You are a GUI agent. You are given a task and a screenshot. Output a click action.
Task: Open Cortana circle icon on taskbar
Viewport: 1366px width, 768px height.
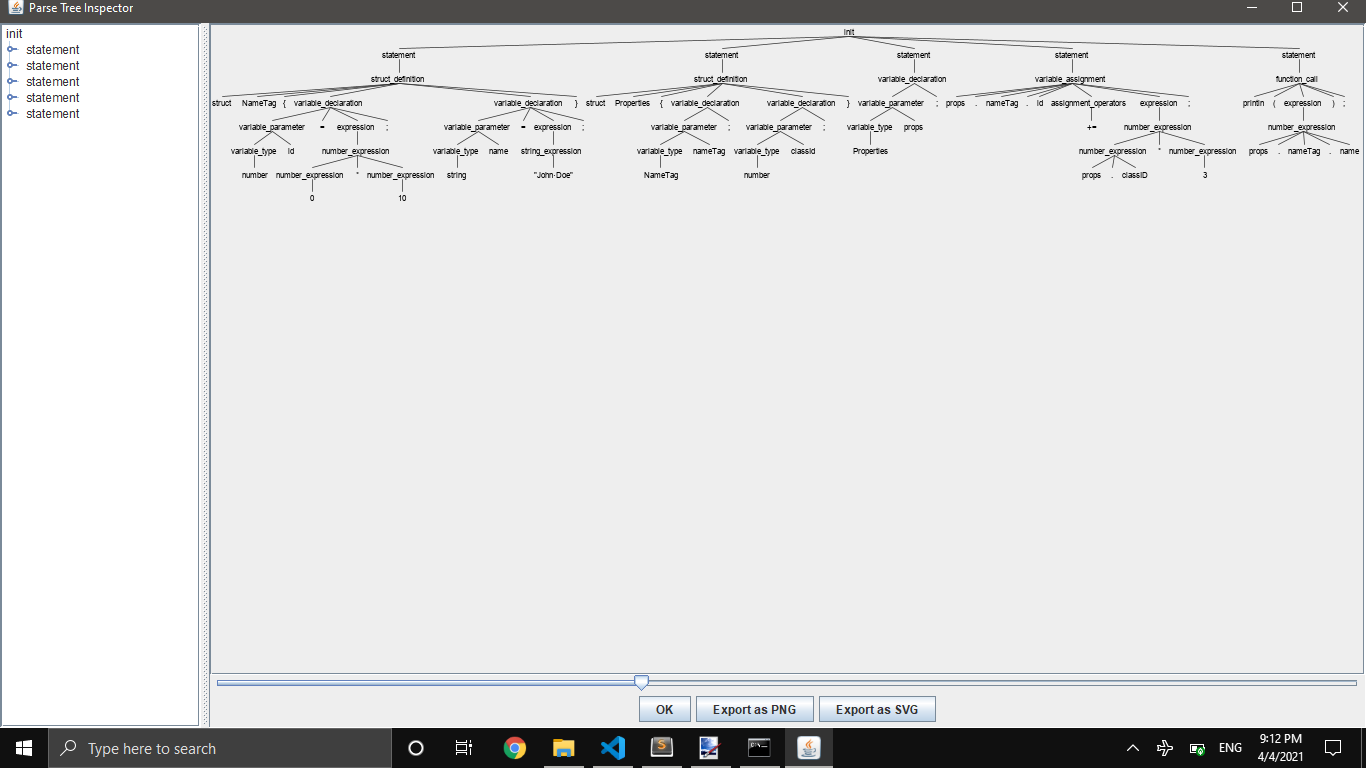(416, 748)
